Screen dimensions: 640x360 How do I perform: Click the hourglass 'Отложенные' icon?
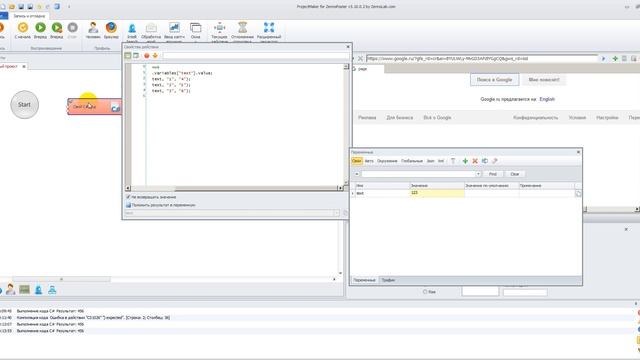pos(242,27)
